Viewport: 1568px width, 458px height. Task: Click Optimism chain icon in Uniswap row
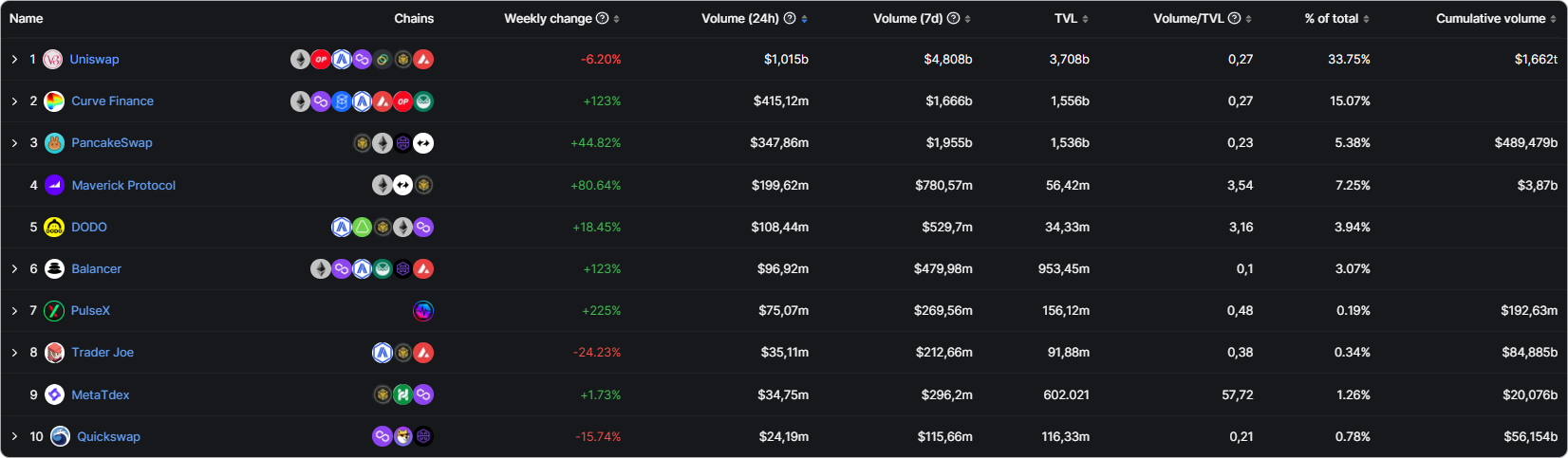click(x=321, y=60)
